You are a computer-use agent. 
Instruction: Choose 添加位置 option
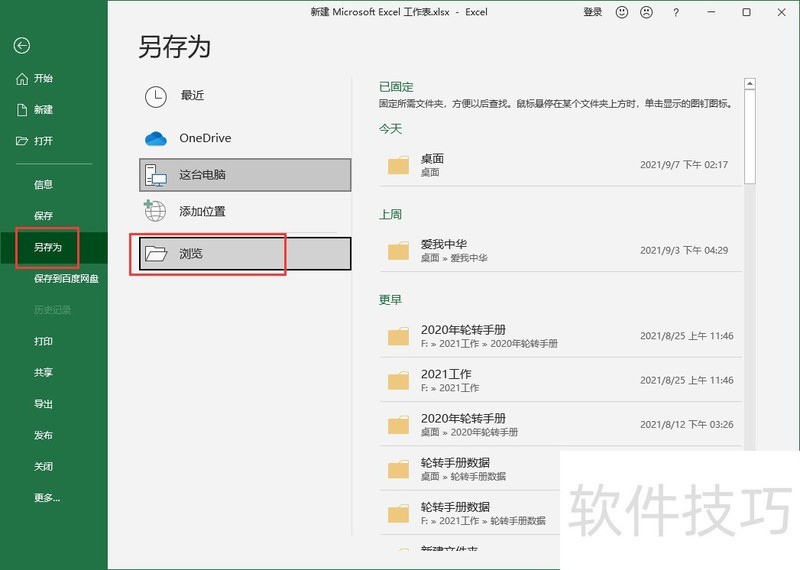[245, 211]
